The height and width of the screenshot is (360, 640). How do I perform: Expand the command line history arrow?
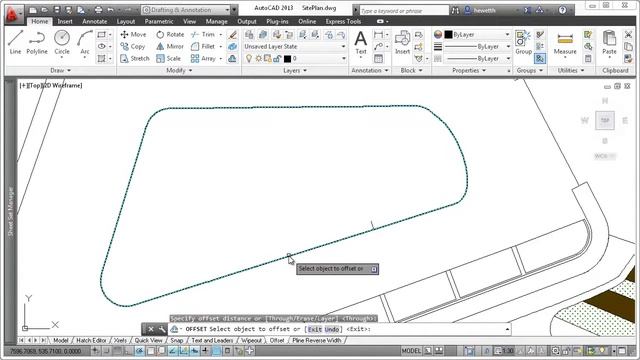[x=507, y=329]
